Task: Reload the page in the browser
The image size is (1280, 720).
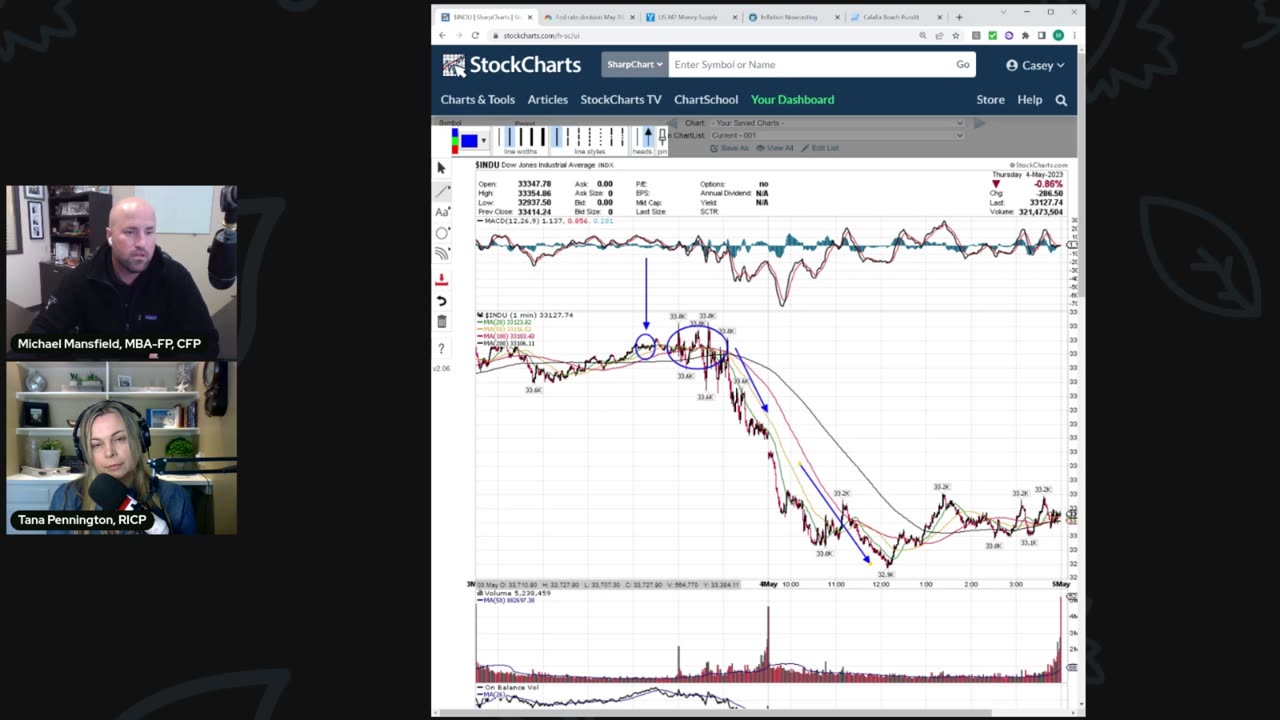Action: pyautogui.click(x=475, y=36)
